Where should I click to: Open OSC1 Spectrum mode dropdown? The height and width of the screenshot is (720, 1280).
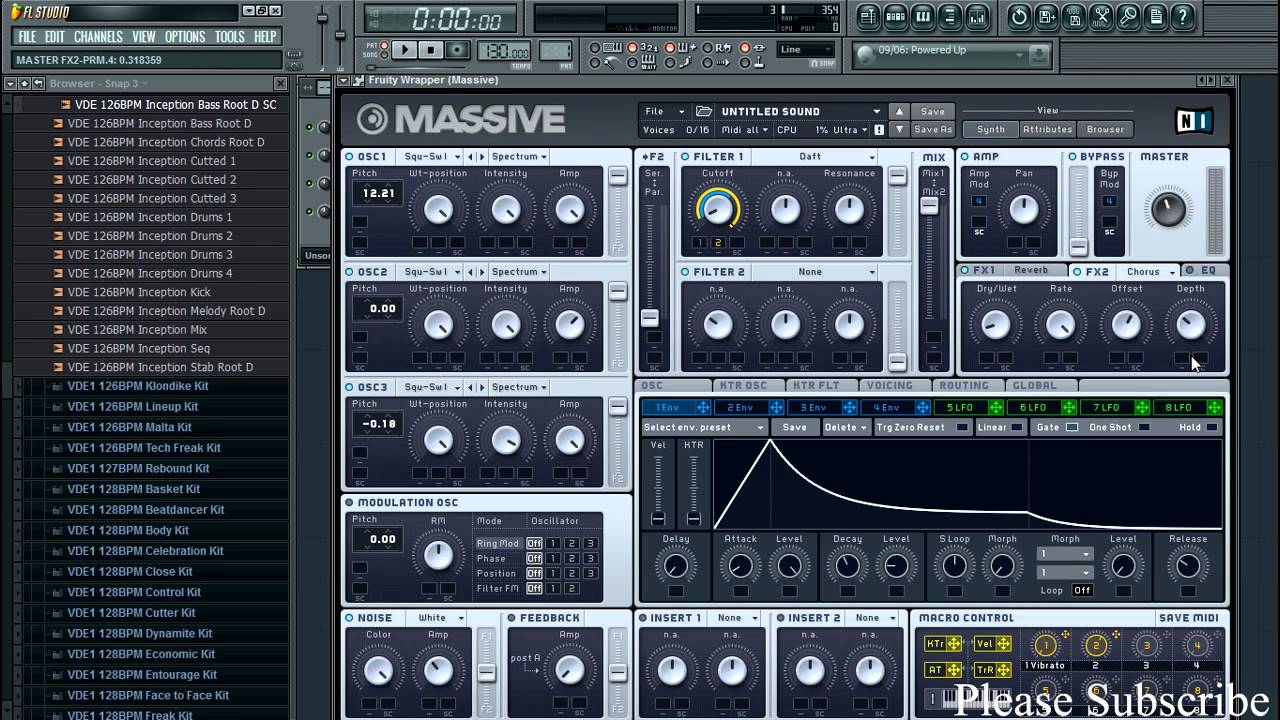coord(519,157)
